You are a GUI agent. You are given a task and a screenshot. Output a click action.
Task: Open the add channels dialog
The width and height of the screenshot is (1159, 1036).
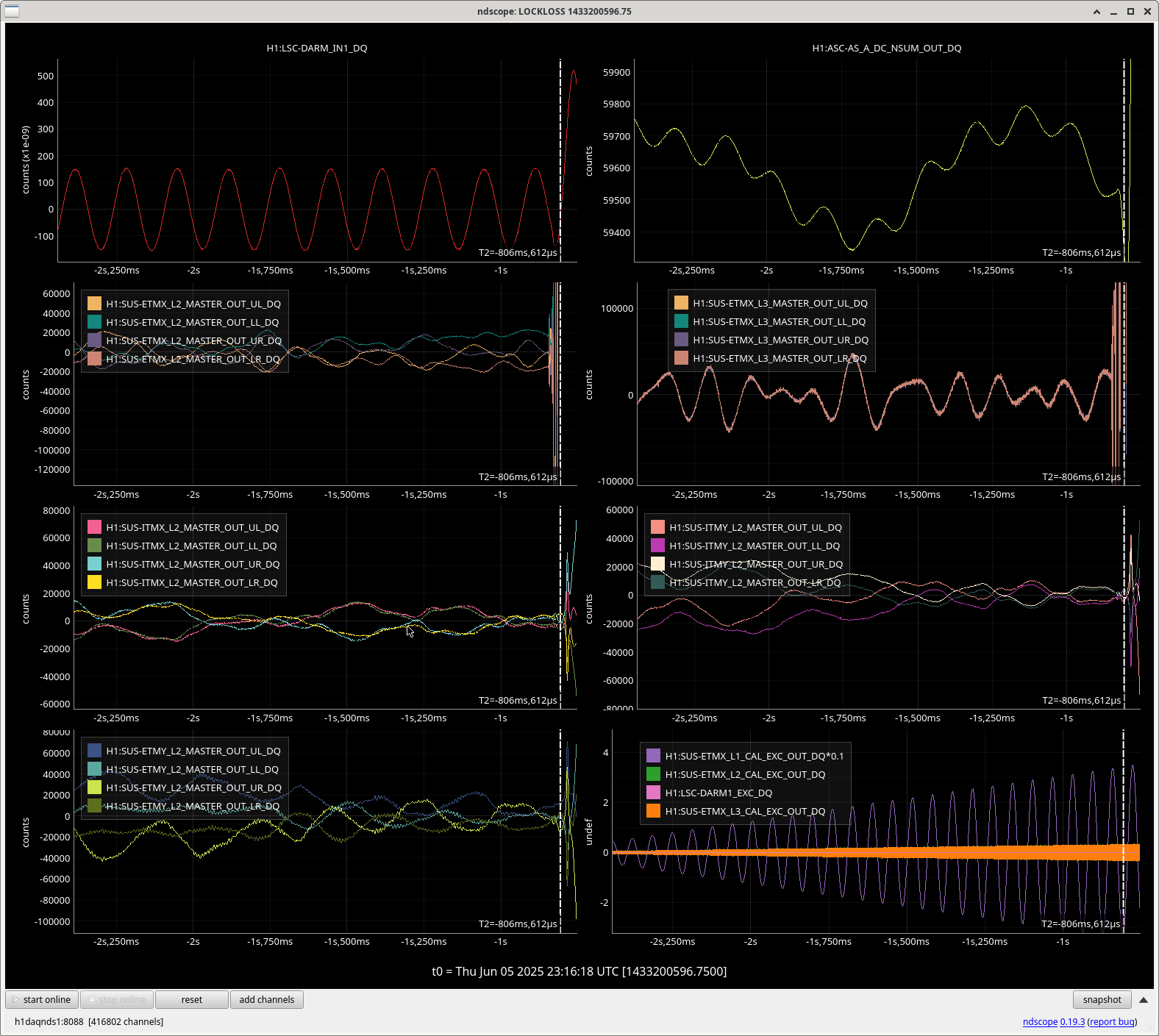pos(267,999)
